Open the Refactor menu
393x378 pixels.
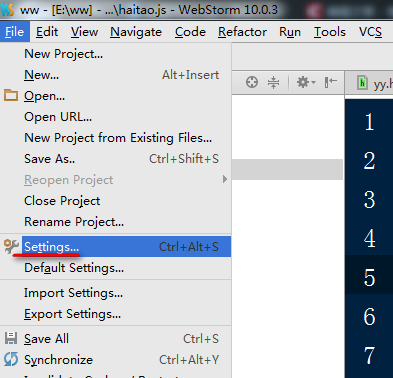point(242,32)
